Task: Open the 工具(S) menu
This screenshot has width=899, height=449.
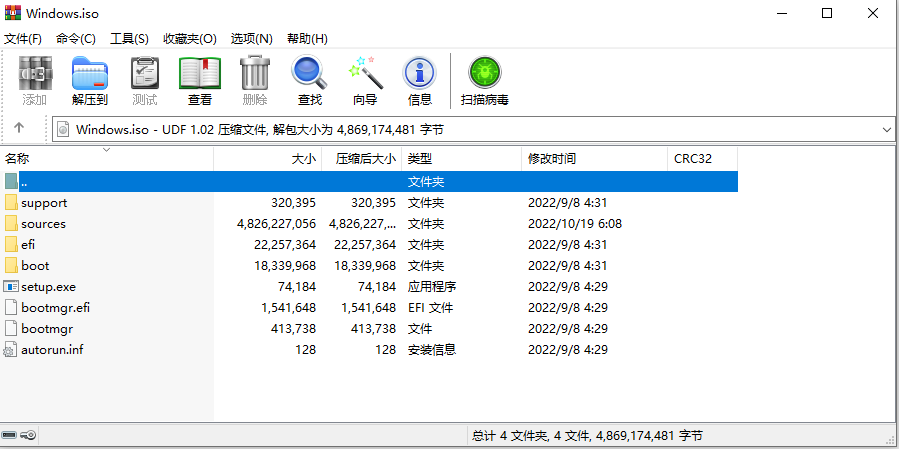Action: click(129, 39)
